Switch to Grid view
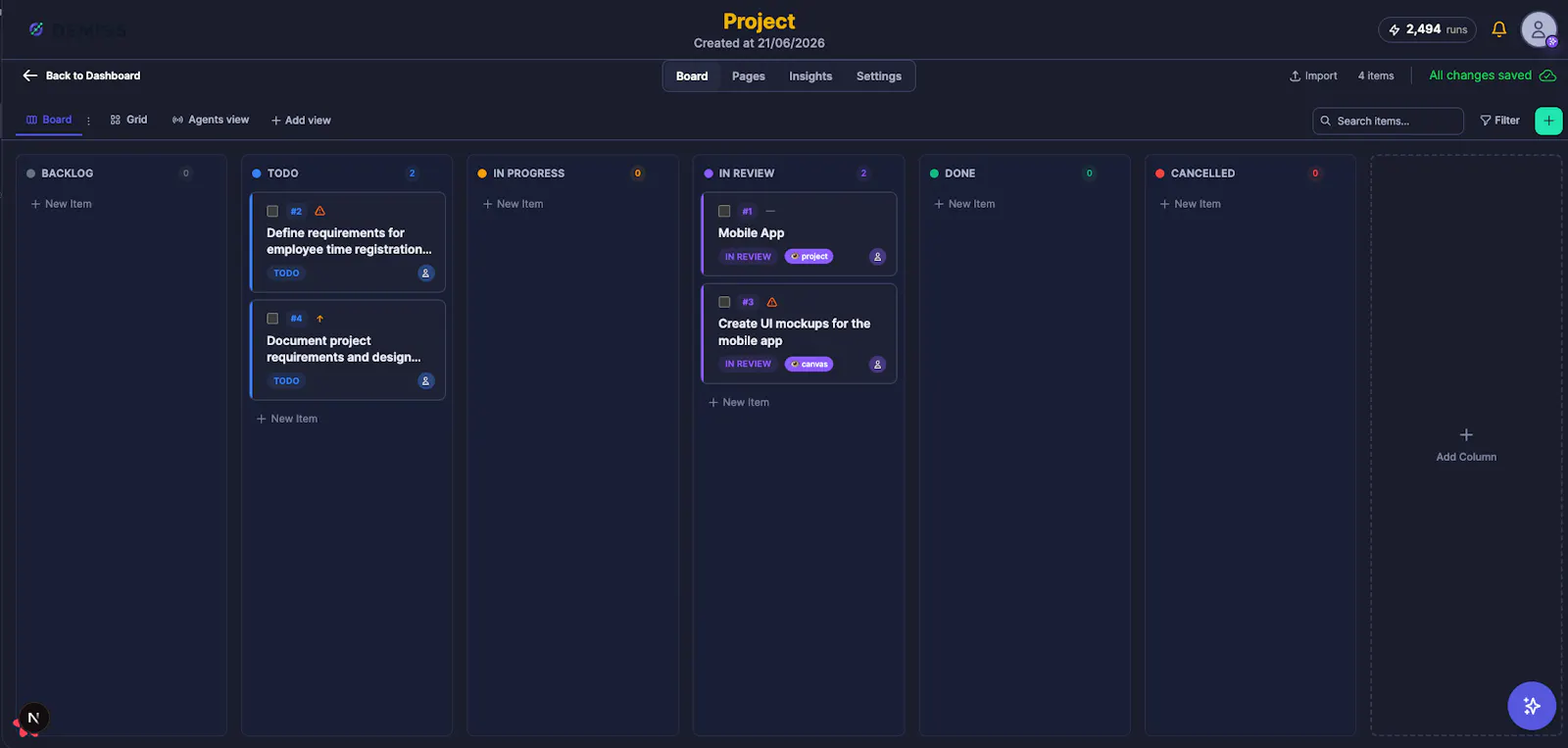This screenshot has width=1568, height=748. point(128,120)
